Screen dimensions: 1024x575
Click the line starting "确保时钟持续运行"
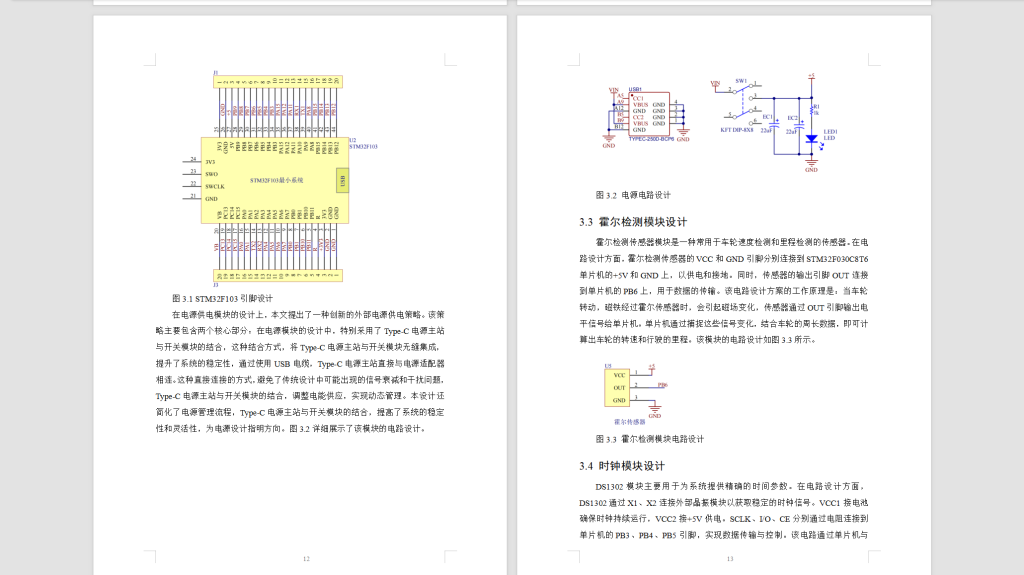tap(724, 519)
